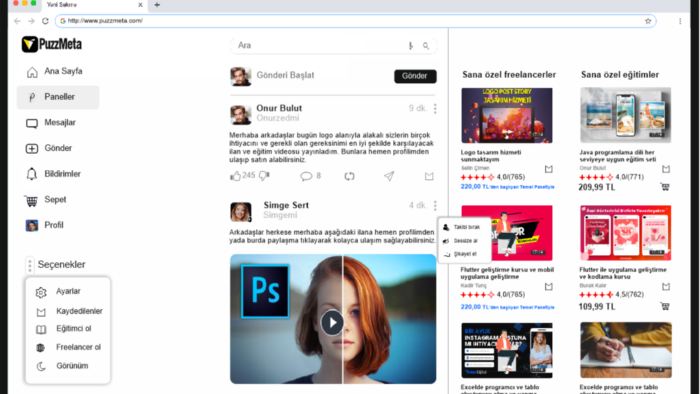This screenshot has height=394, width=700.
Task: Open comments on Onur Bulut's post
Action: (306, 176)
